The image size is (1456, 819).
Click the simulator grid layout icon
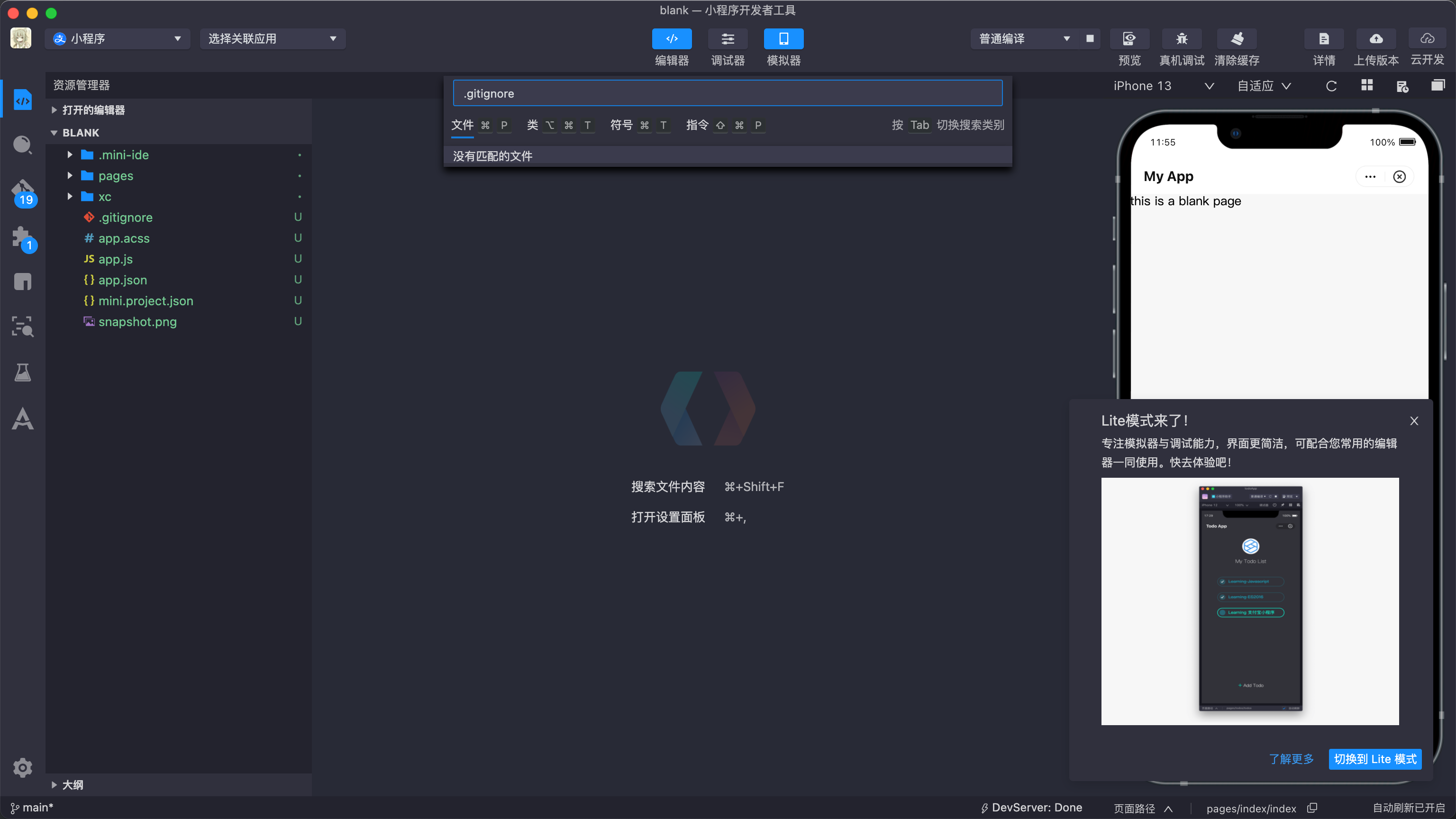click(1367, 85)
